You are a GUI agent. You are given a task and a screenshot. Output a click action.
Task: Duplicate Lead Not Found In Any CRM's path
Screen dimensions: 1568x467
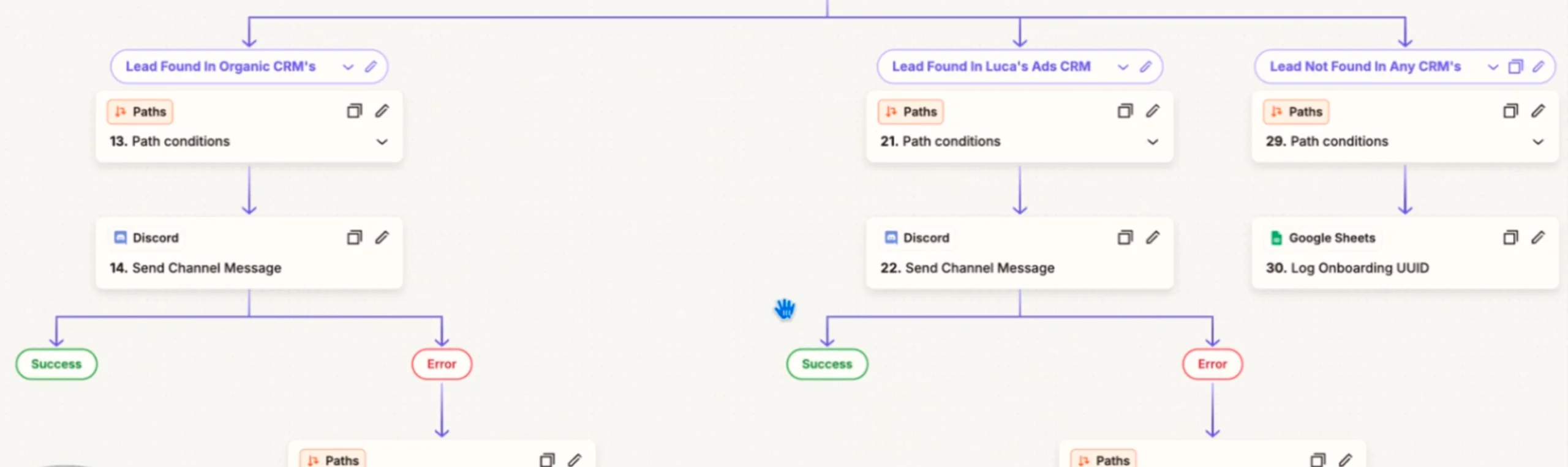[1515, 67]
